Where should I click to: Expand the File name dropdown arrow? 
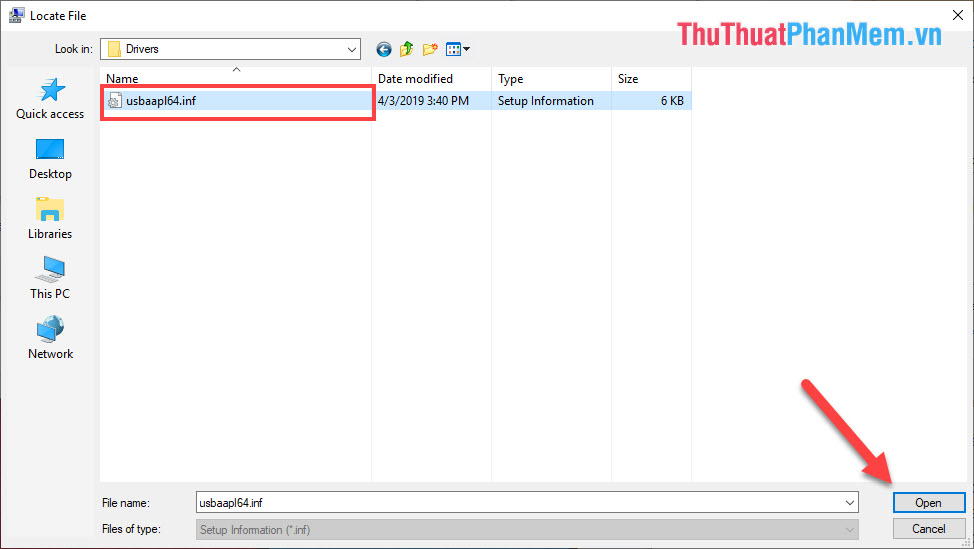[850, 503]
